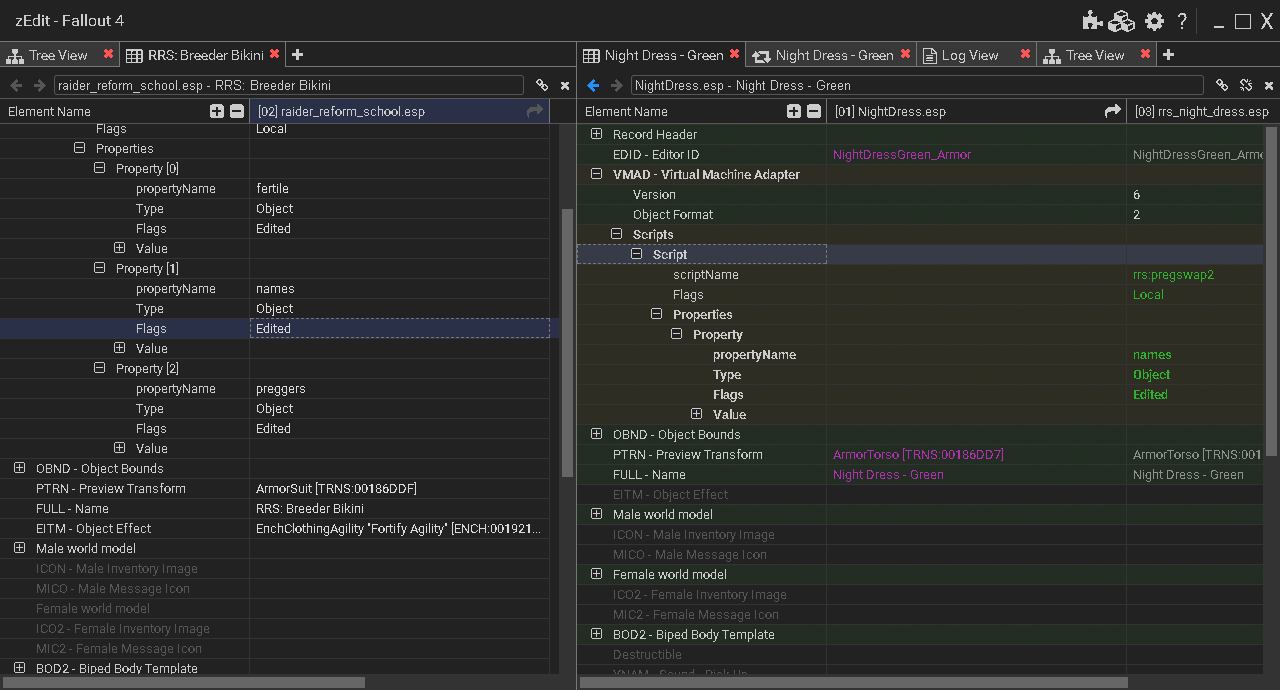Select the [02] raider_reform_school.esp column header
This screenshot has width=1280, height=690.
[x=399, y=112]
